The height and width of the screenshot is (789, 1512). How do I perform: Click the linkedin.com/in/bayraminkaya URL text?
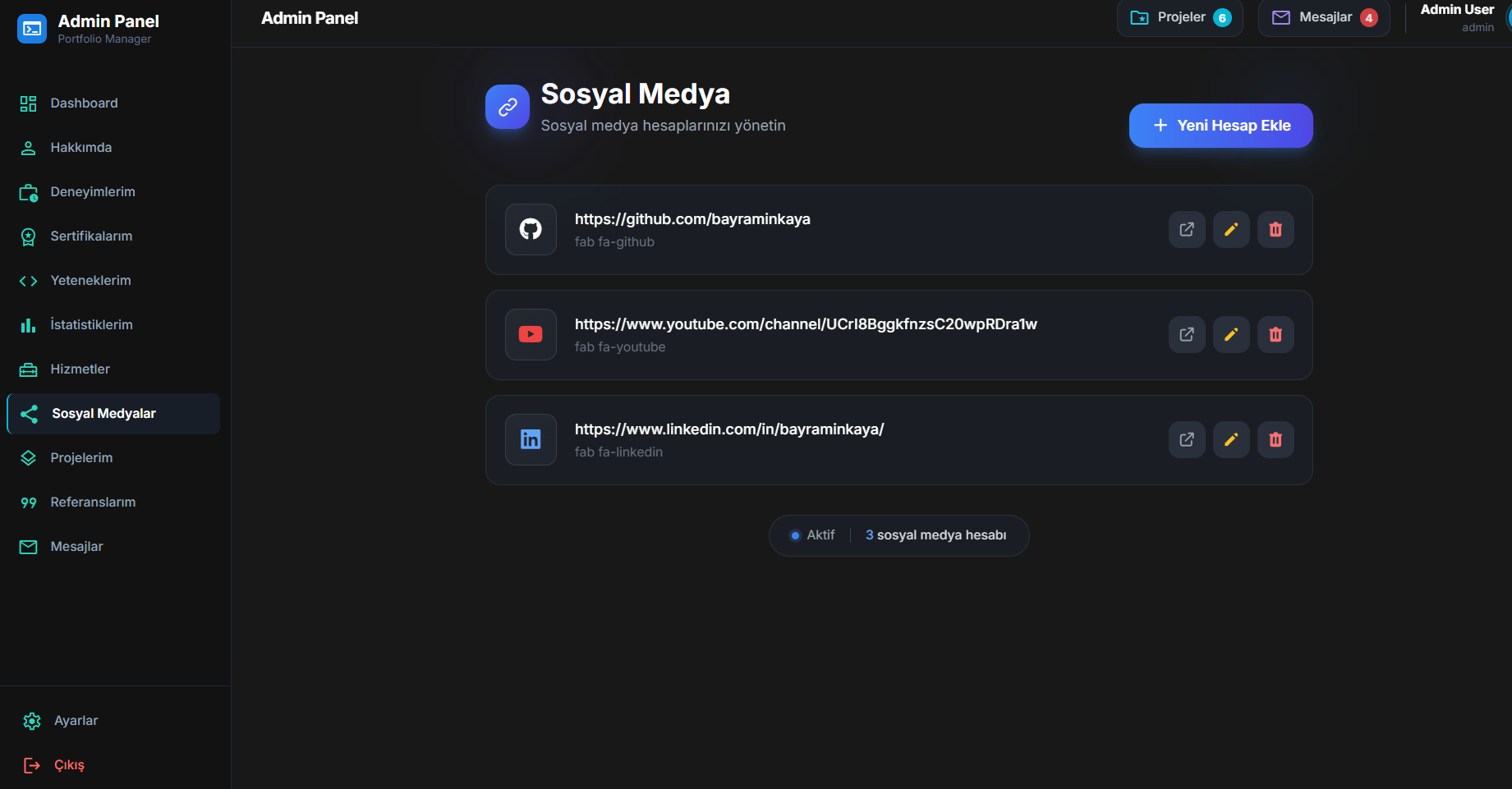(729, 429)
